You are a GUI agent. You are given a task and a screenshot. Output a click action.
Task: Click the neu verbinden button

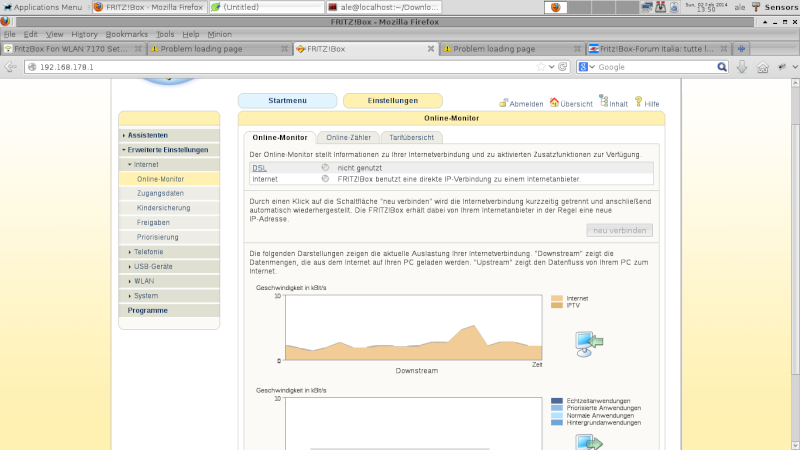coord(619,230)
